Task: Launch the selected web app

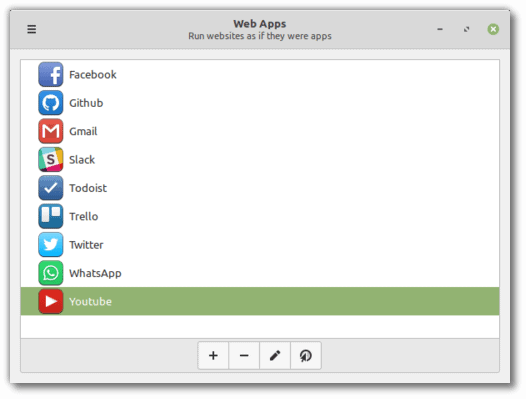Action: point(306,355)
